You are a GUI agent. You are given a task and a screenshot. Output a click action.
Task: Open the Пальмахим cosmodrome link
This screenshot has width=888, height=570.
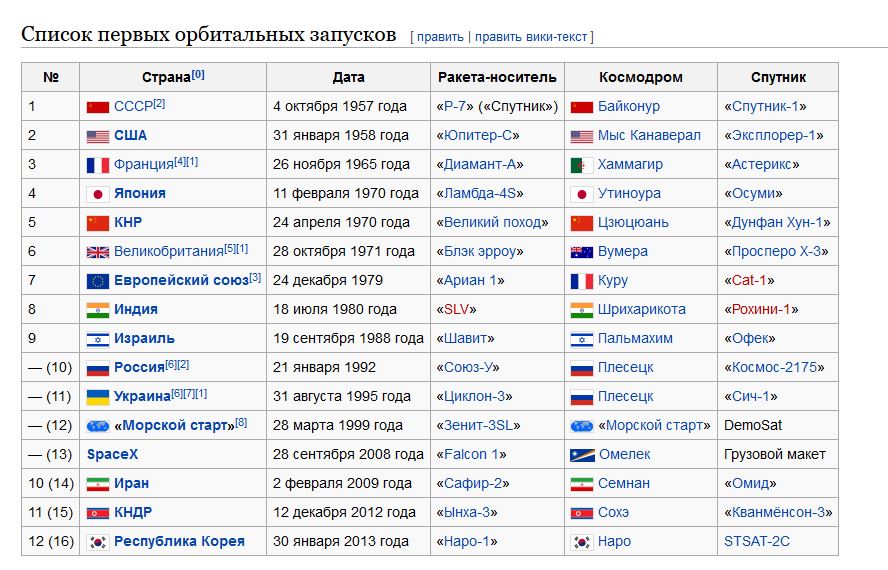635,338
